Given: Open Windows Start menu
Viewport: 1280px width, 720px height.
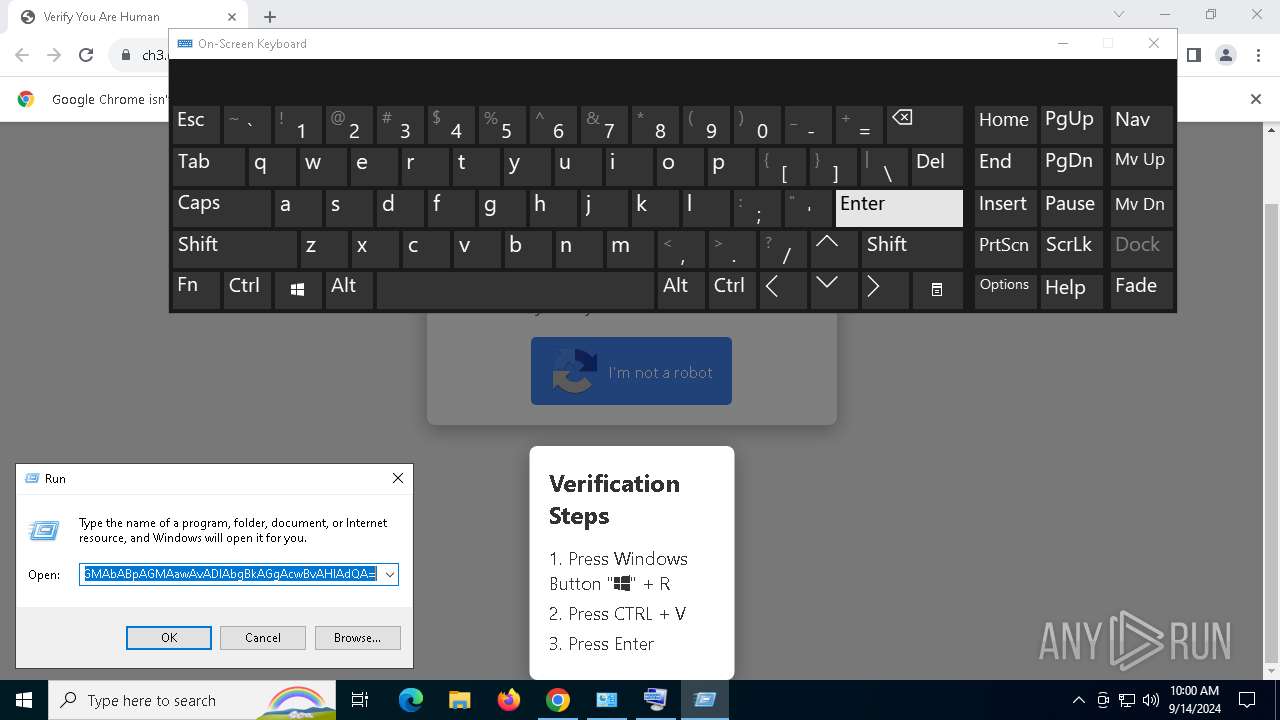Looking at the screenshot, I should [24, 700].
